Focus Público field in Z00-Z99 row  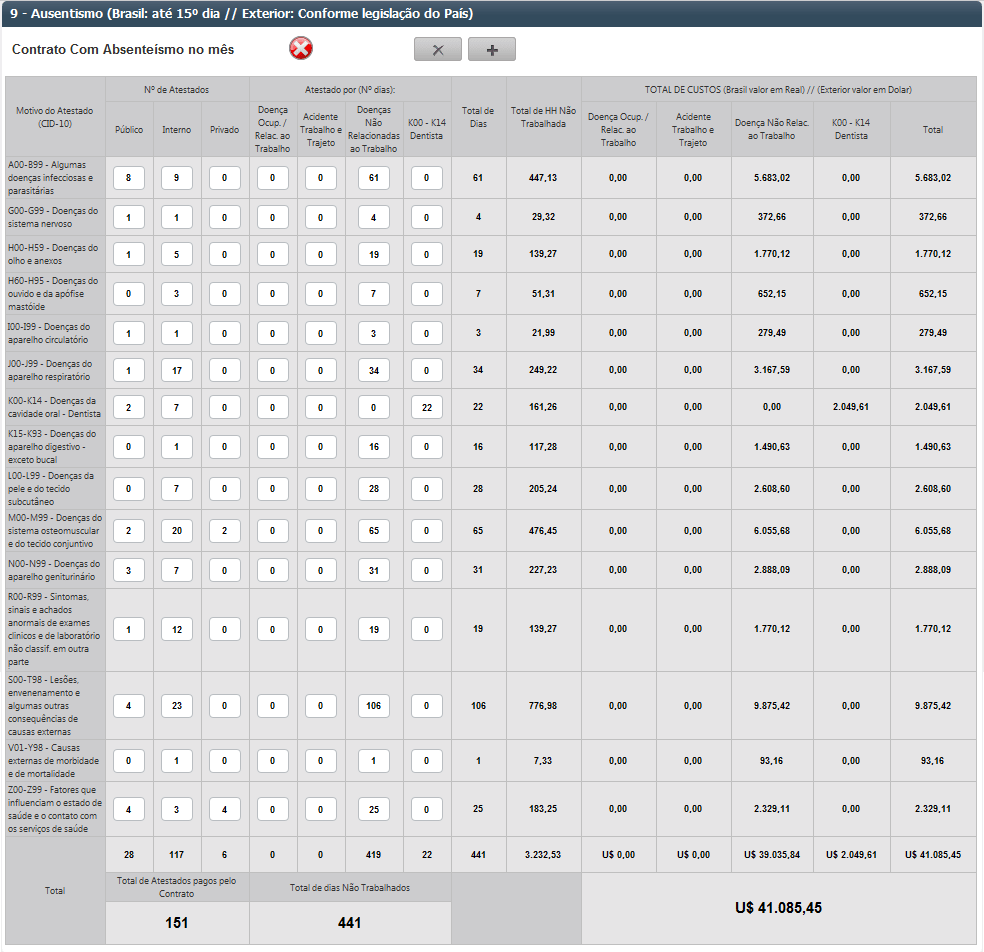(x=129, y=808)
